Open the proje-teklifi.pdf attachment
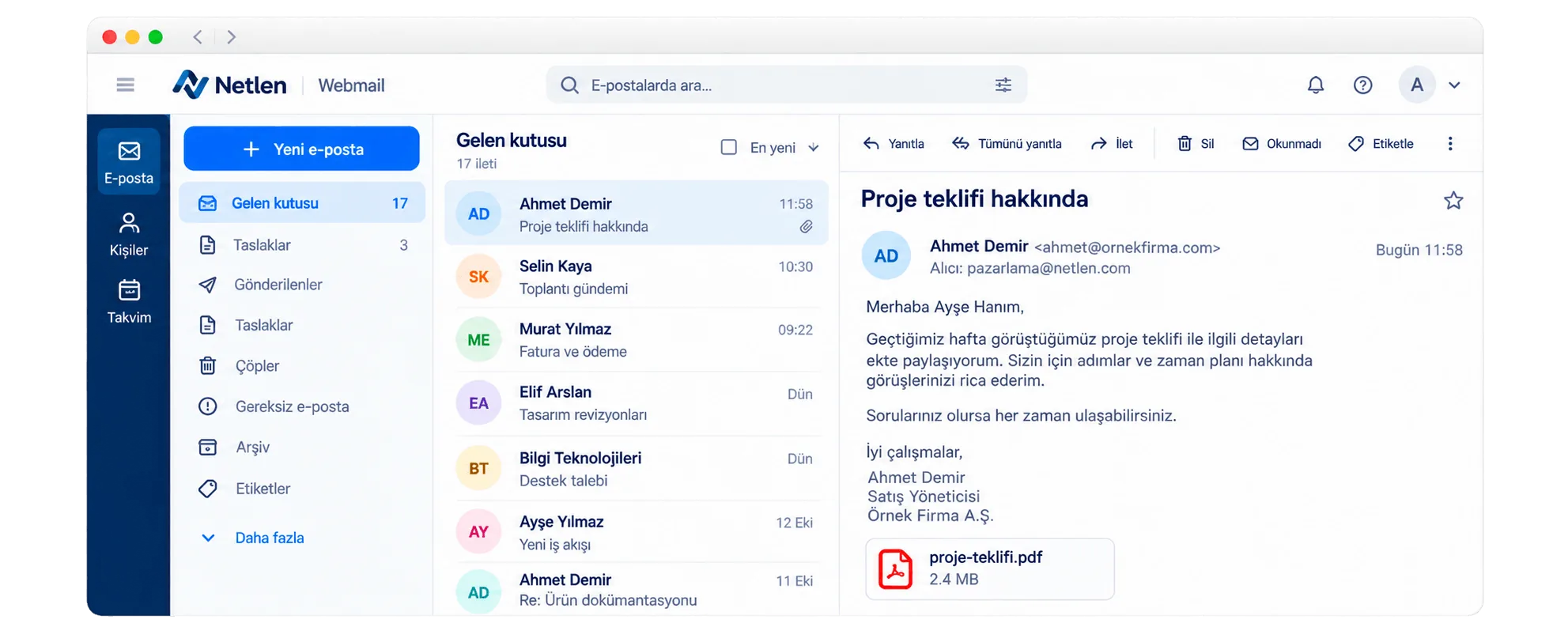Image resolution: width=1568 pixels, height=627 pixels. [990, 569]
